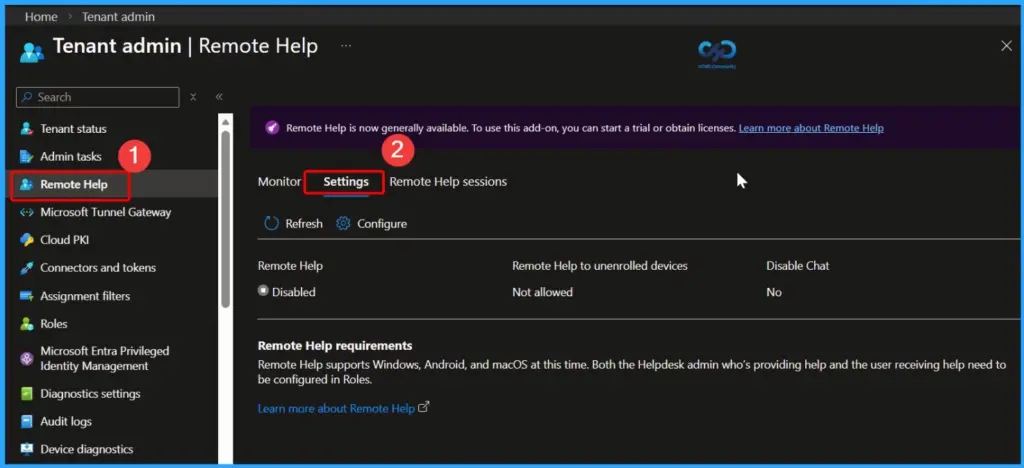Click the Assignment filters icon
The image size is (1024, 468).
27,296
